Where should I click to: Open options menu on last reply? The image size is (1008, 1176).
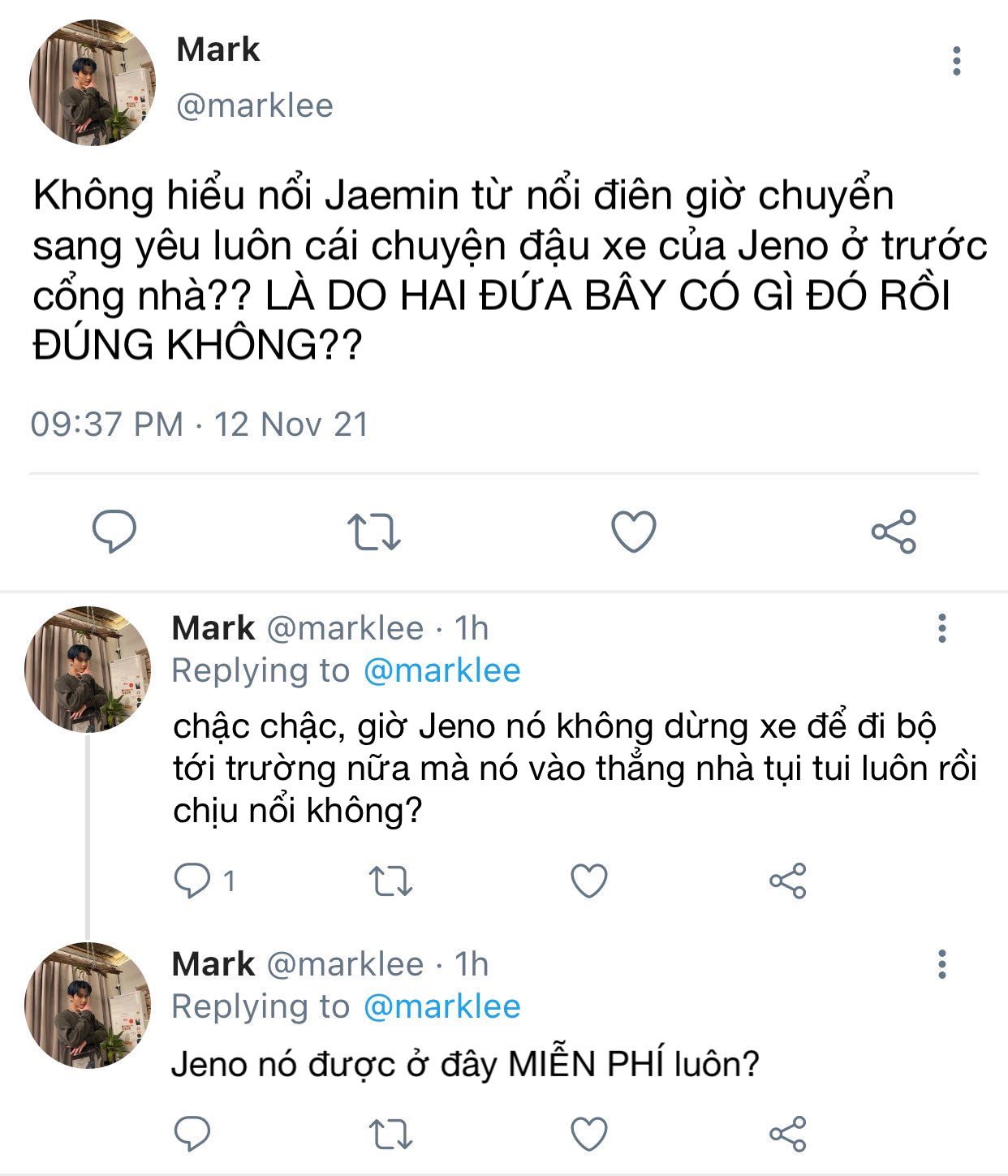pyautogui.click(x=942, y=964)
